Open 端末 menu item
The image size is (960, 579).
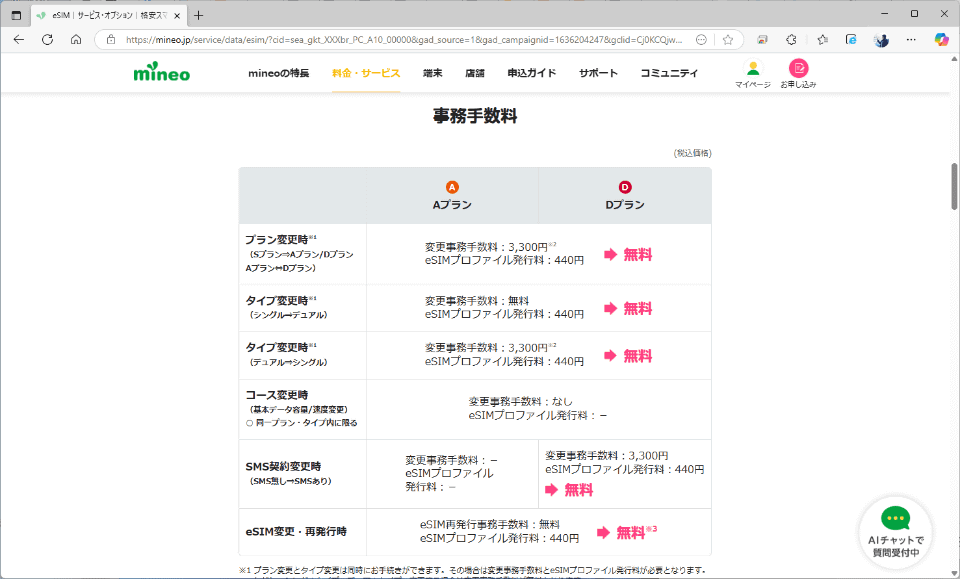click(x=432, y=73)
